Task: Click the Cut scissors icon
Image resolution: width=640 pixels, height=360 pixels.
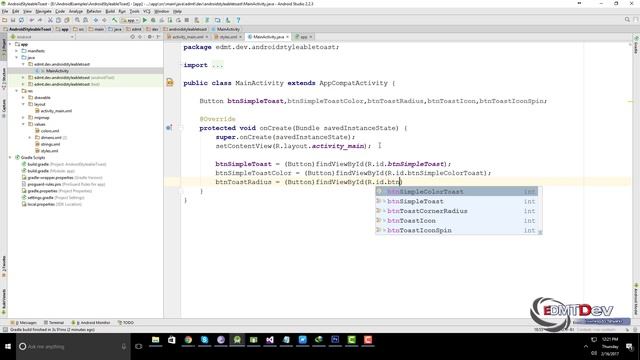Action: point(50,20)
